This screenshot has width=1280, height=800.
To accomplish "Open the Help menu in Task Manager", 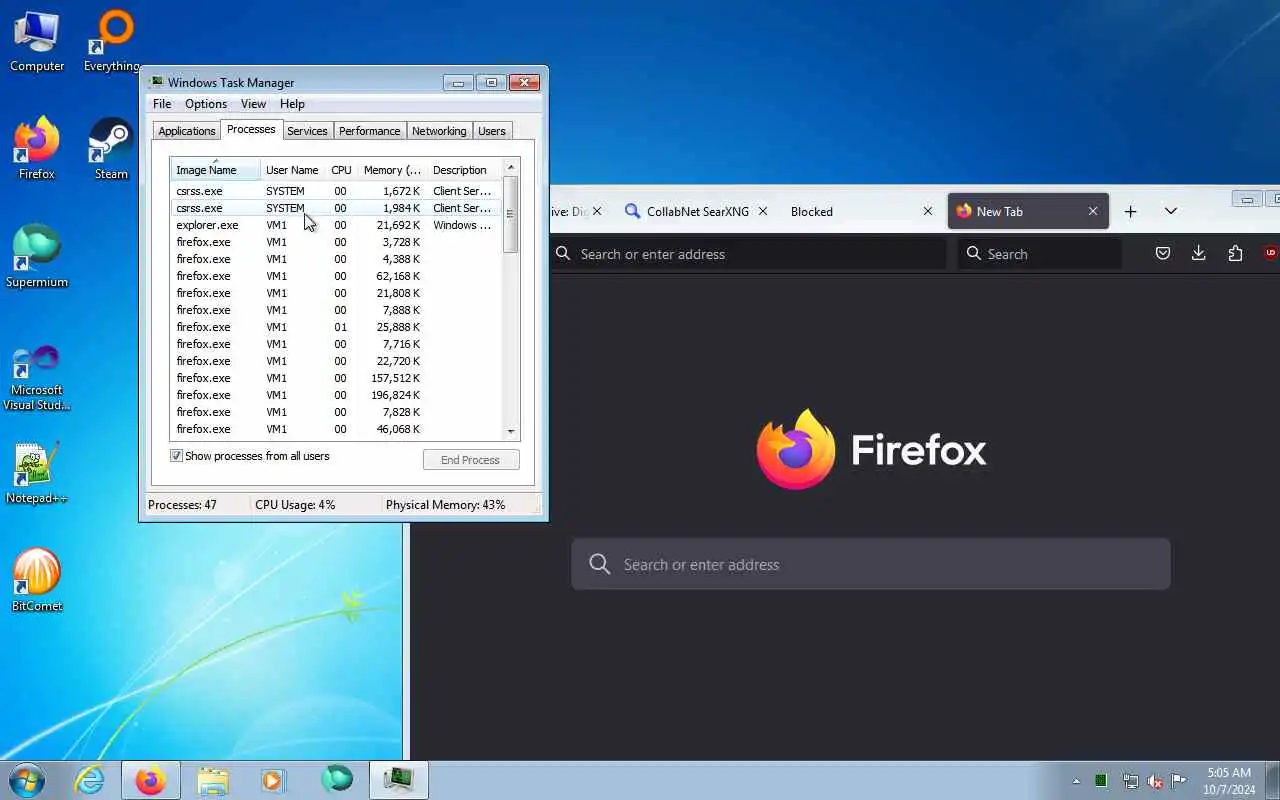I will (x=292, y=104).
